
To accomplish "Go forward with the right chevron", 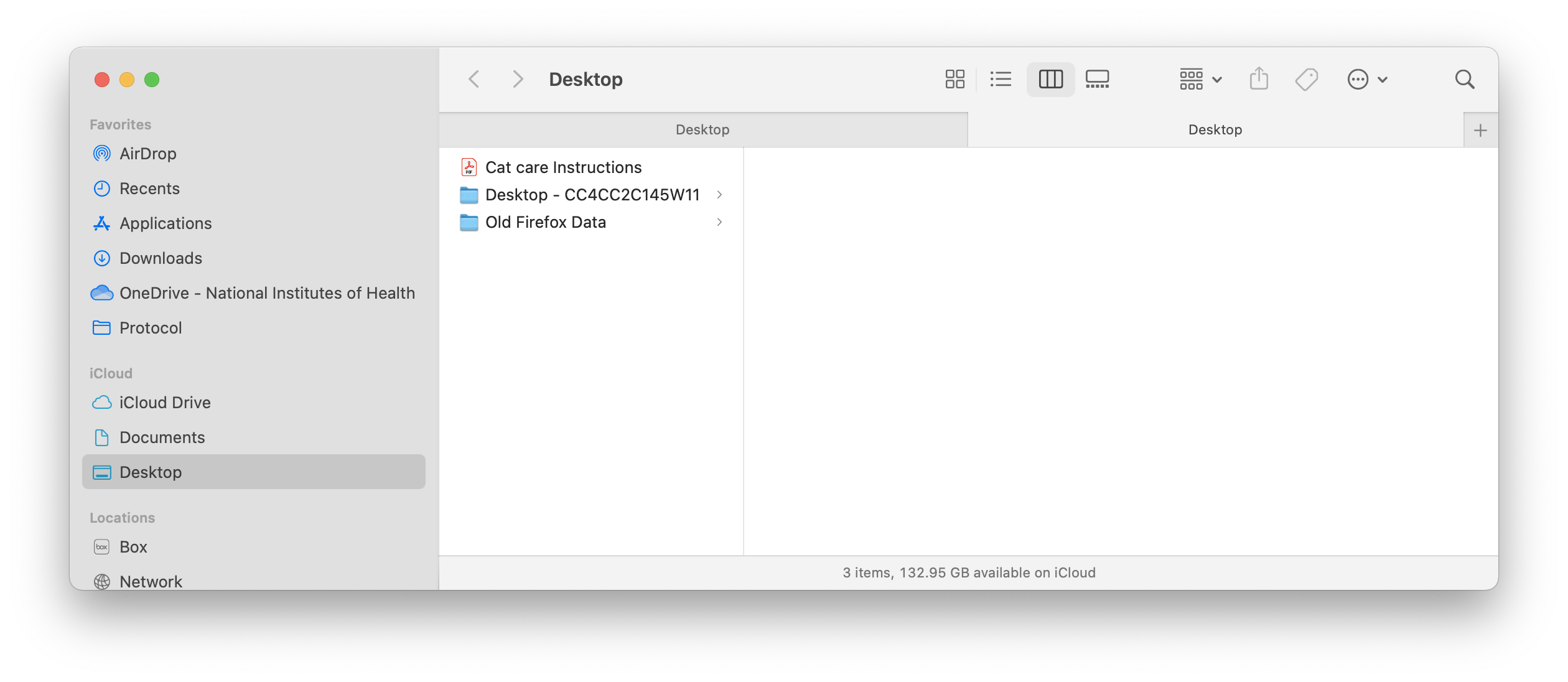I will [517, 79].
